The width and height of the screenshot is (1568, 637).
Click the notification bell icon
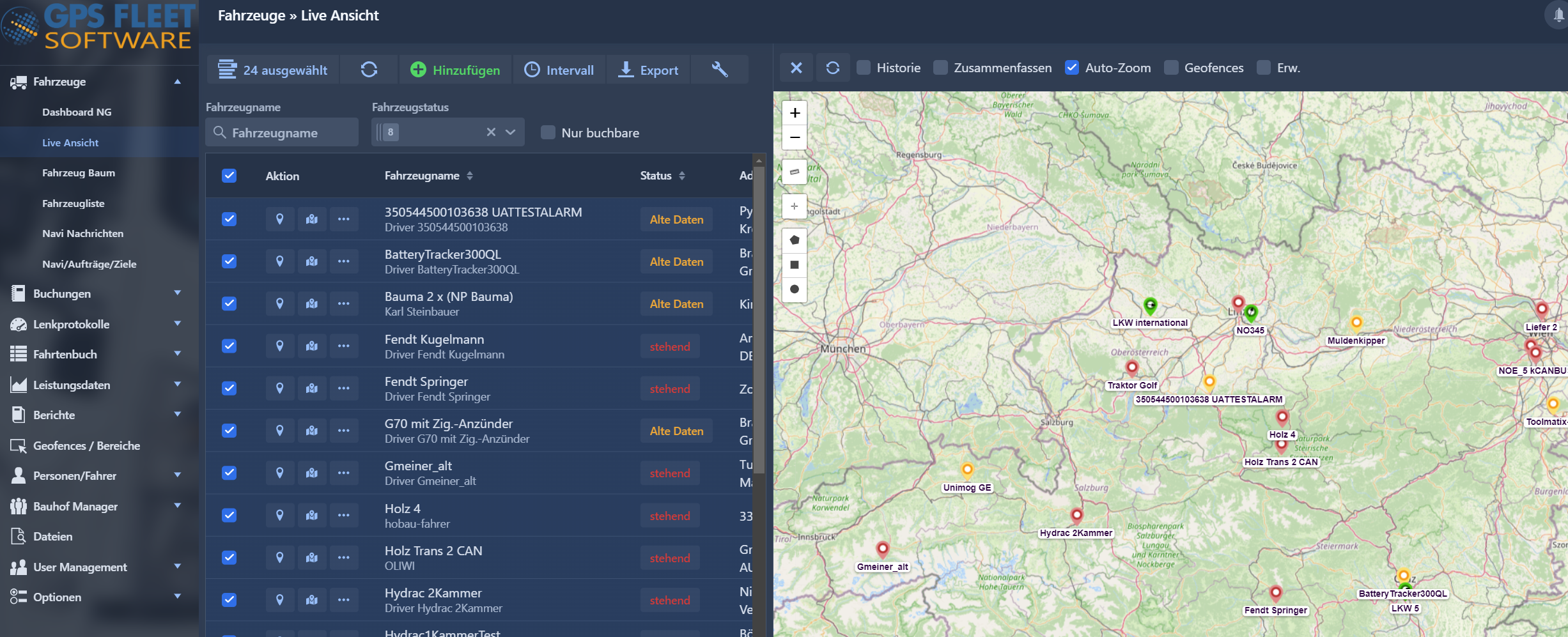[1558, 15]
